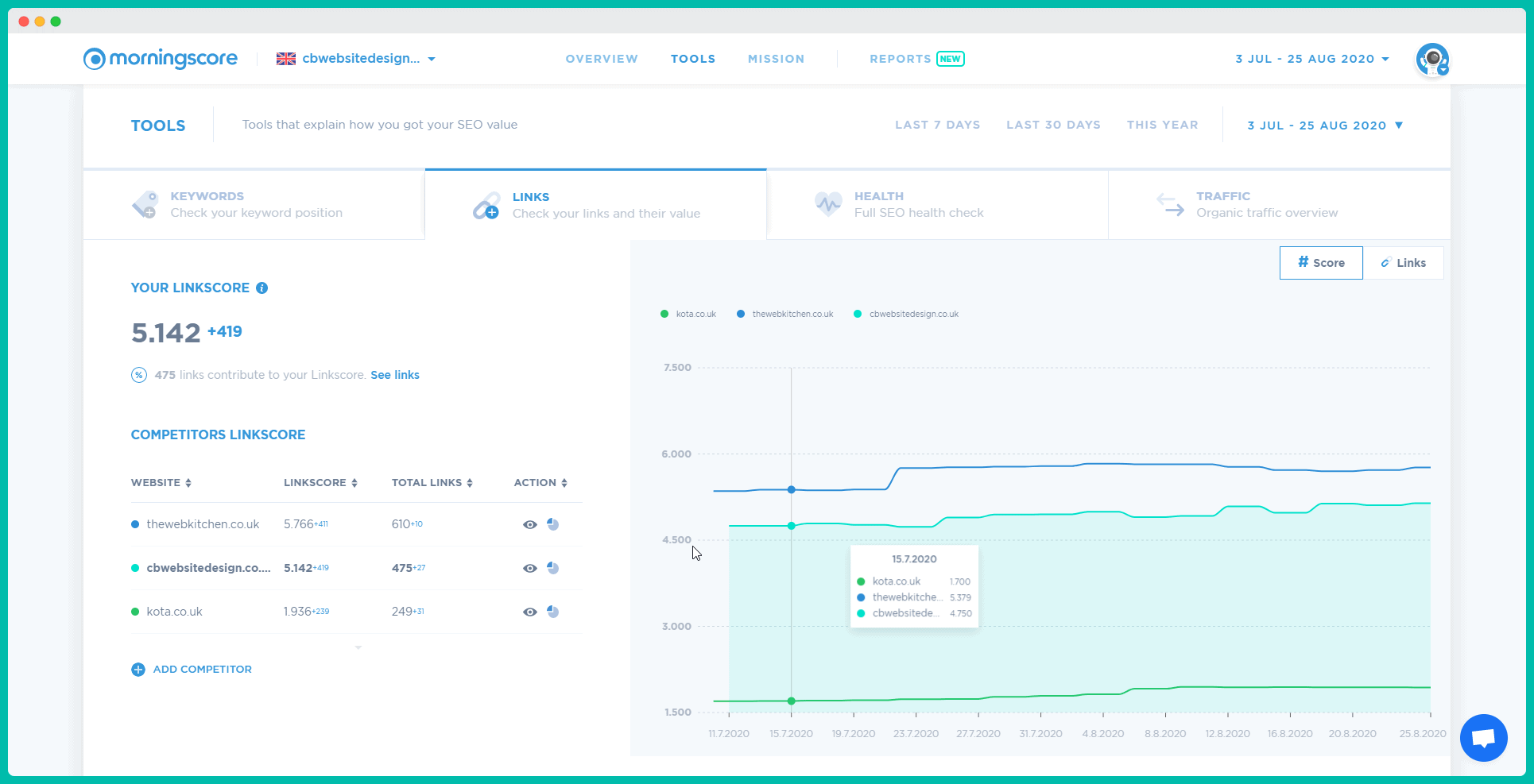The image size is (1534, 784).
Task: Open the Tools menu
Action: coord(693,59)
